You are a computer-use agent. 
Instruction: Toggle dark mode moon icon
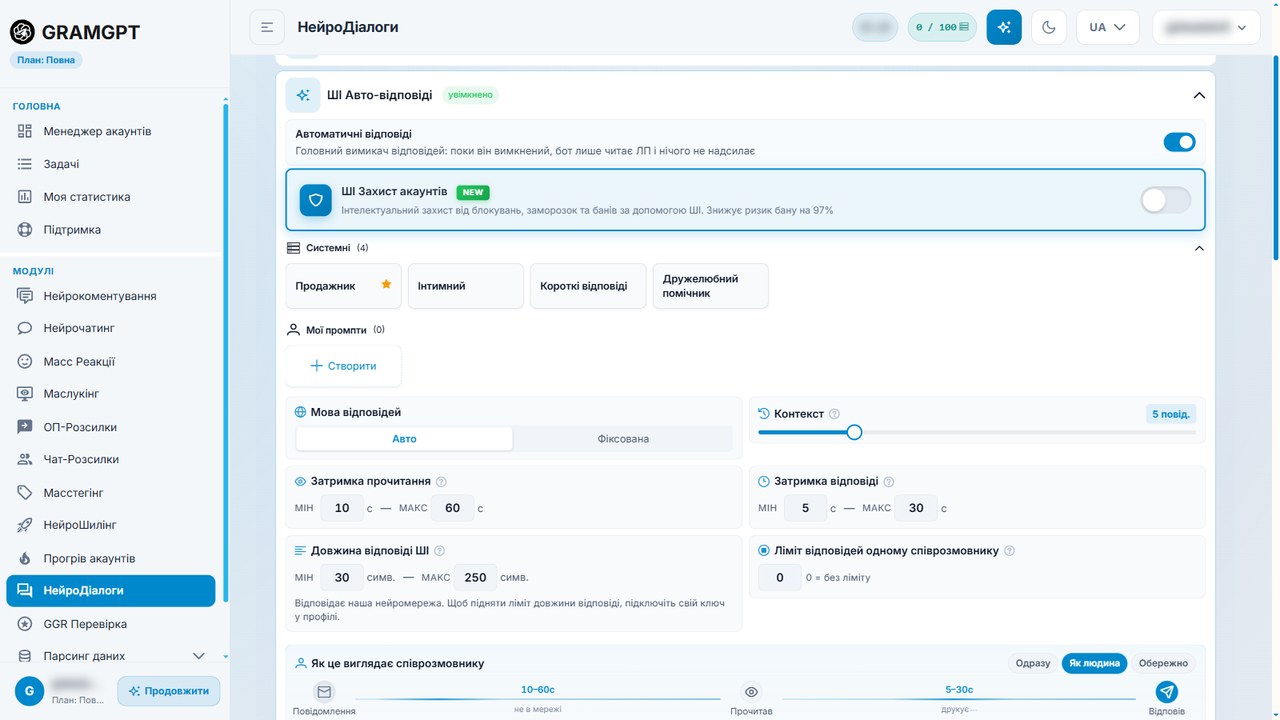click(x=1049, y=27)
